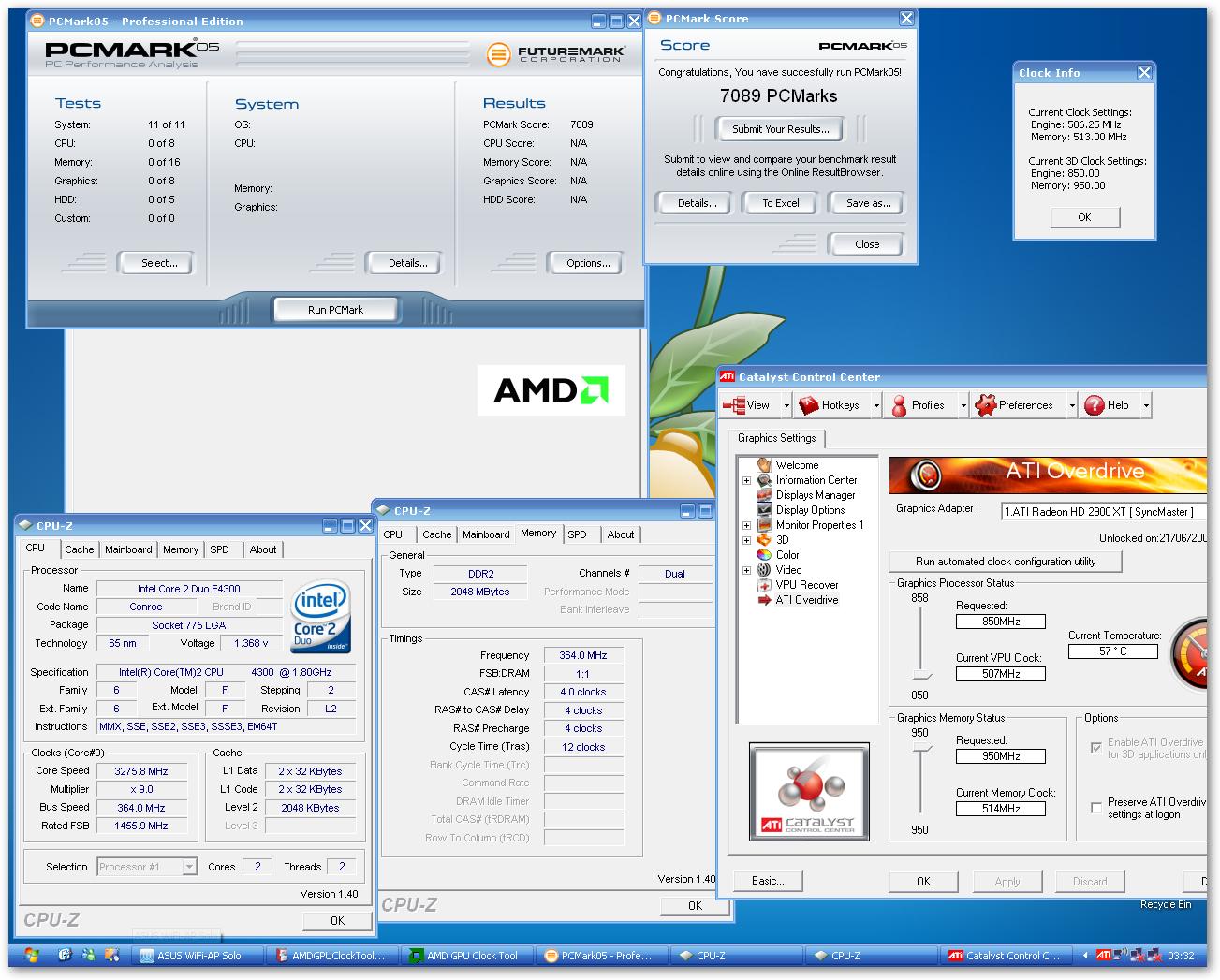Click the Requested 850MHz engine field

1000,622
